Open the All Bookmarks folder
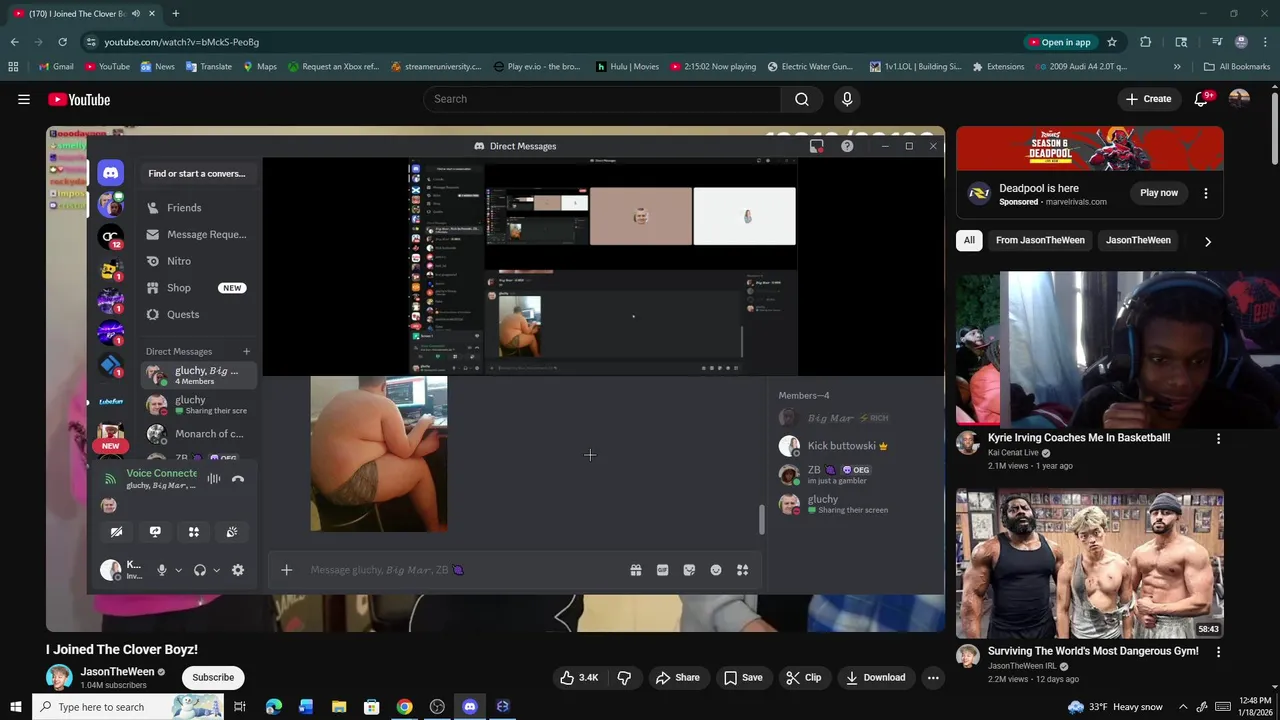1280x720 pixels. (1237, 66)
